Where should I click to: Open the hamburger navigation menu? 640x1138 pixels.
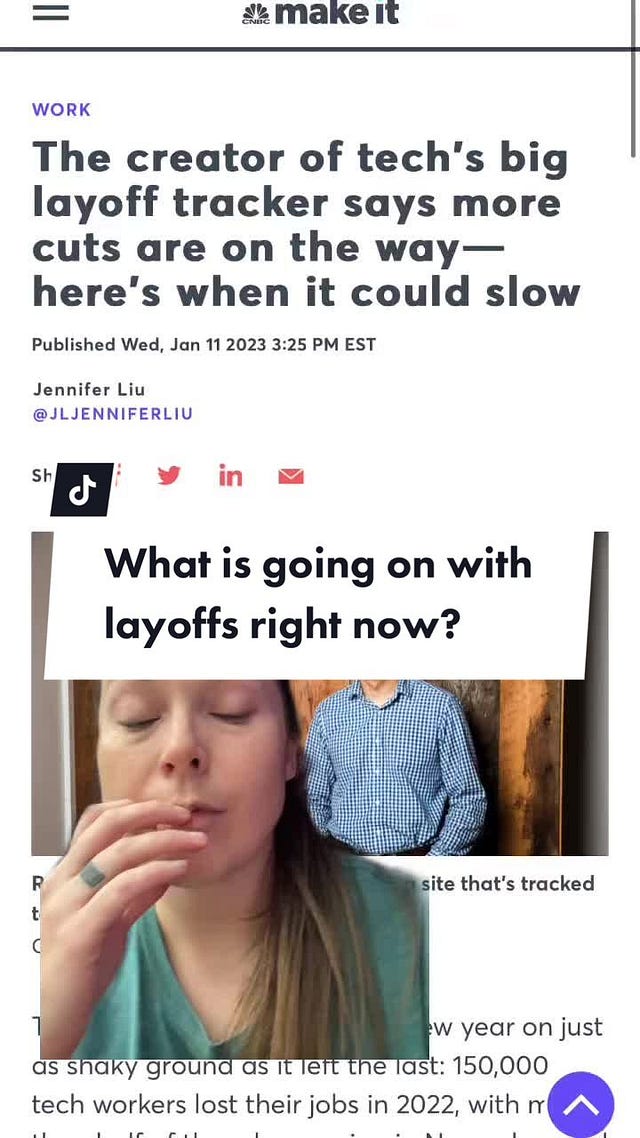click(51, 14)
